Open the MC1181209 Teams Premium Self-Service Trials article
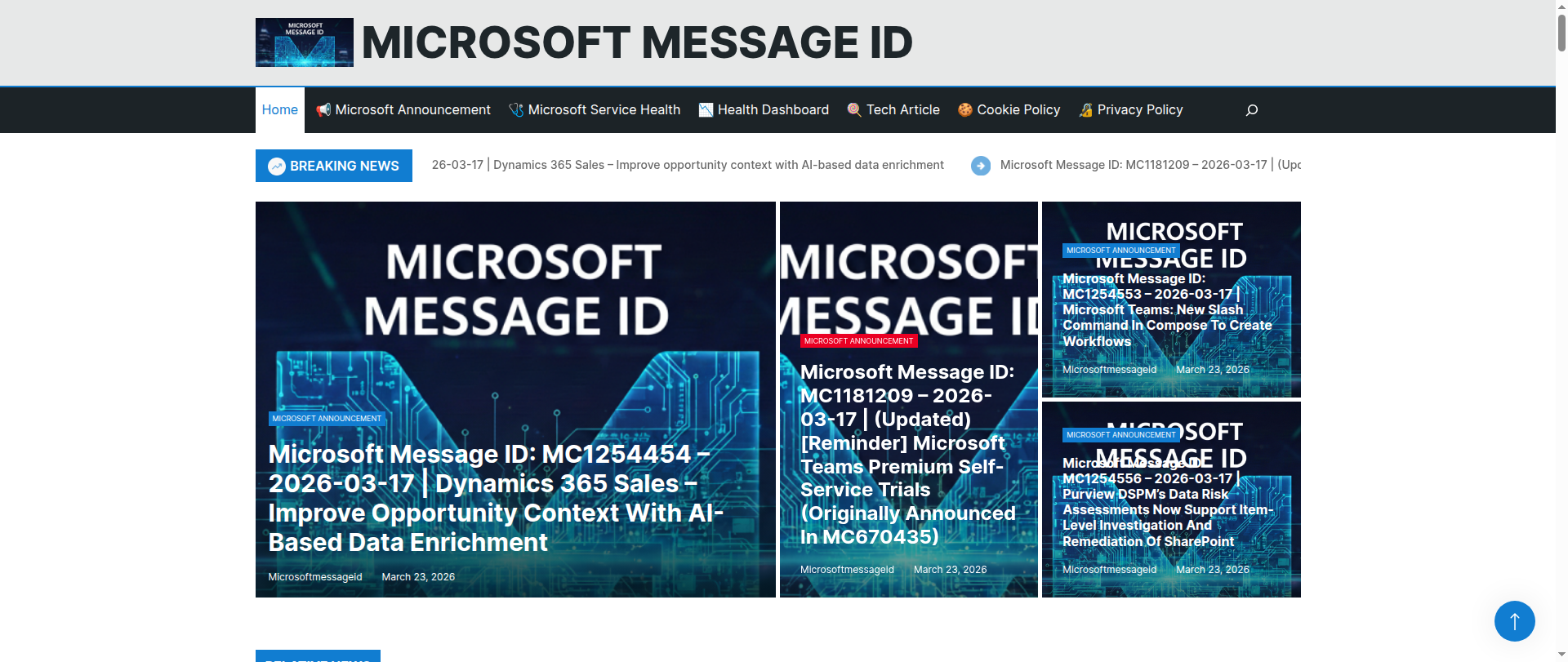The image size is (1568, 662). click(907, 455)
